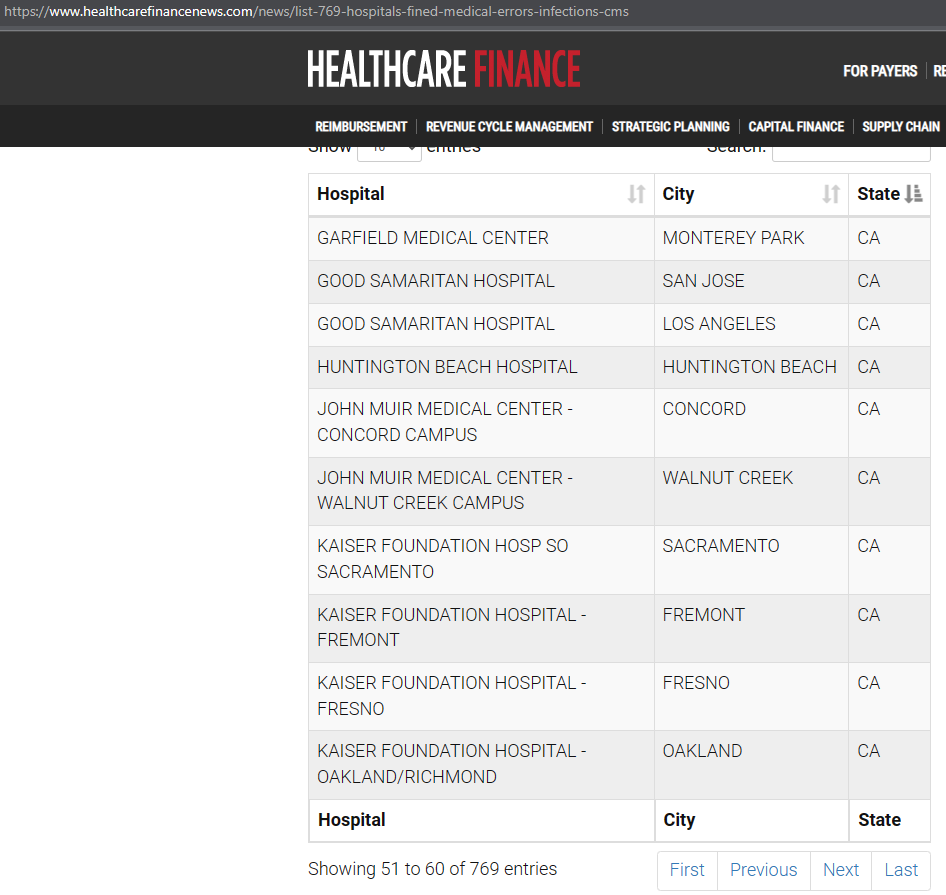Screen dimensions: 946x895
Task: Jump to Last page of results
Action: pos(901,870)
